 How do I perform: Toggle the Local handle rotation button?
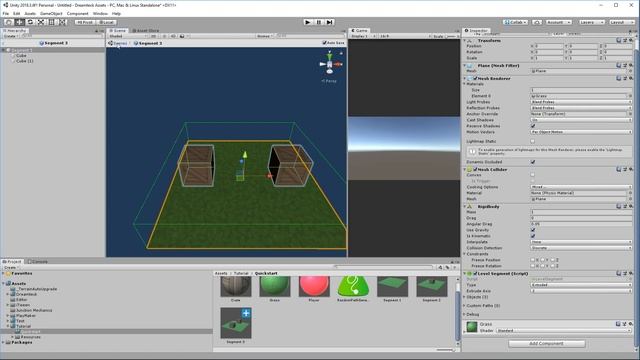(x=106, y=22)
